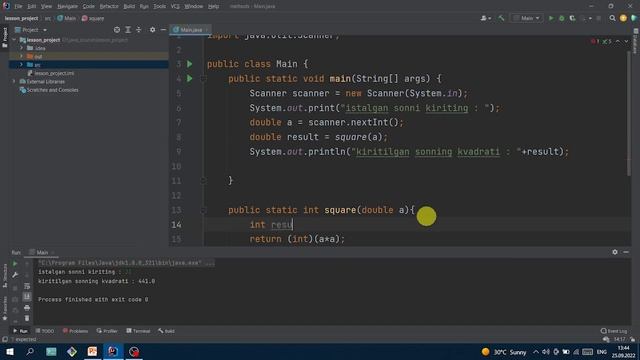Click the green Run button in top toolbar

551,18
